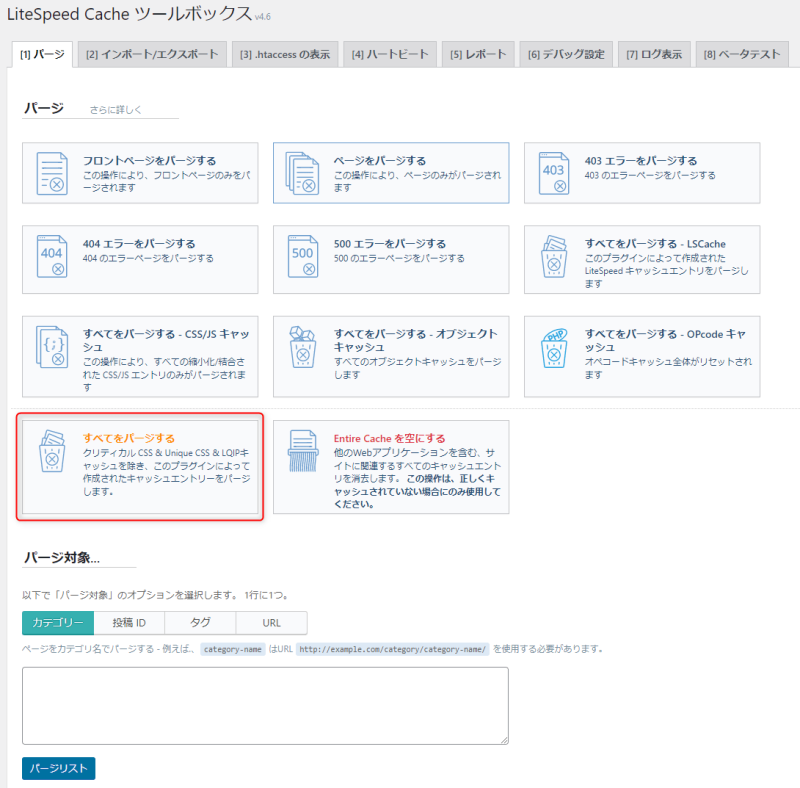Screen dimensions: 800x788
Task: Open the .htaccess の表示 tab
Action: [284, 54]
